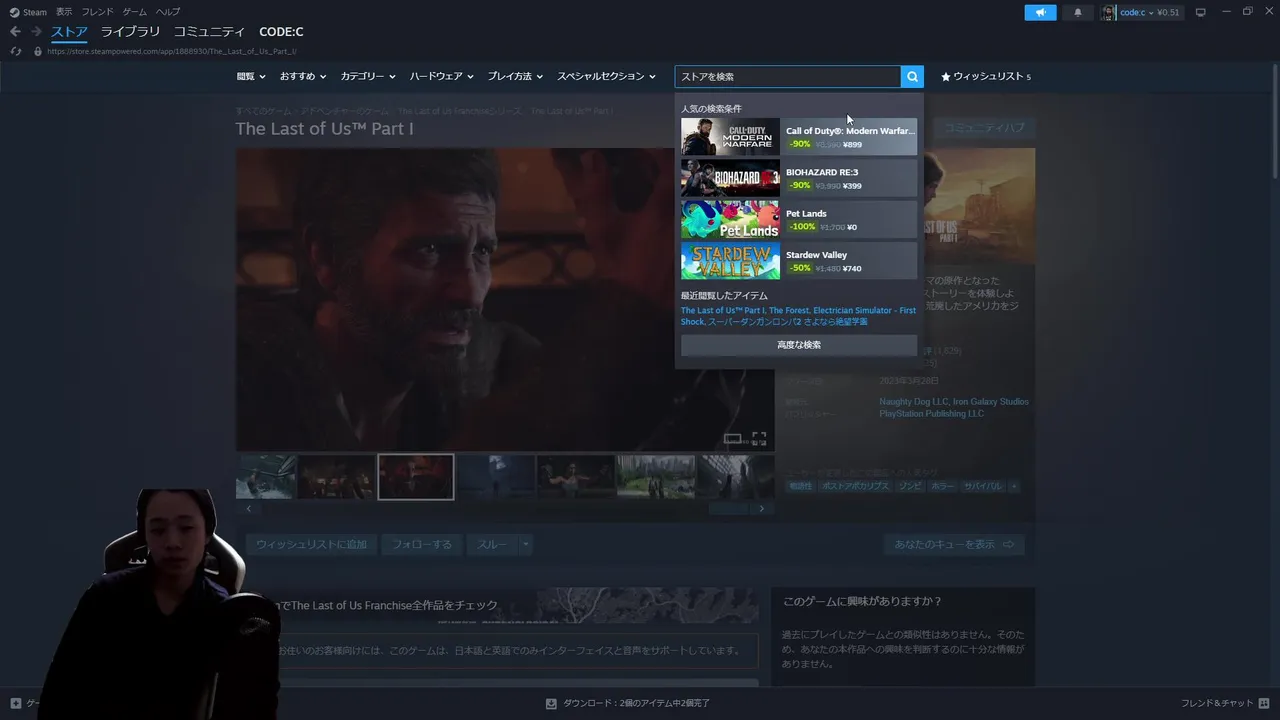Expand the カテゴリー dropdown
The image size is (1280, 720).
(368, 76)
